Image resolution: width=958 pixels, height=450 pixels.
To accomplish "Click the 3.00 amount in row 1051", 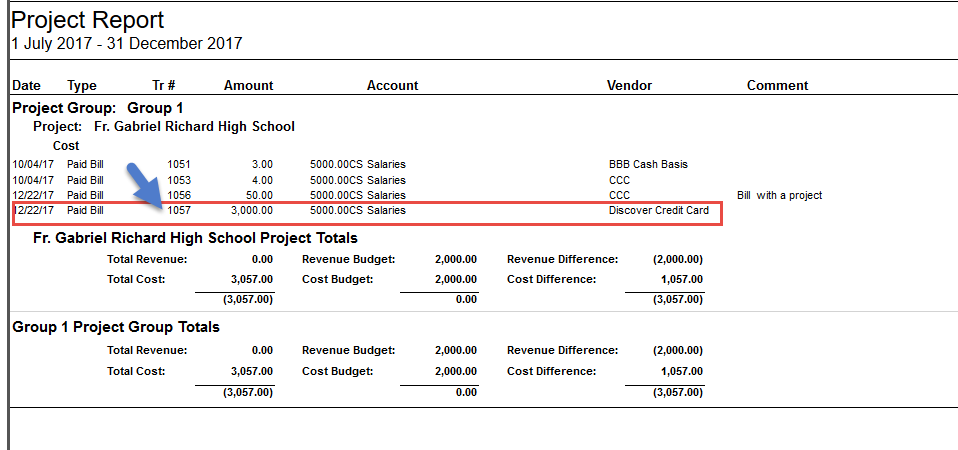I will pyautogui.click(x=264, y=164).
